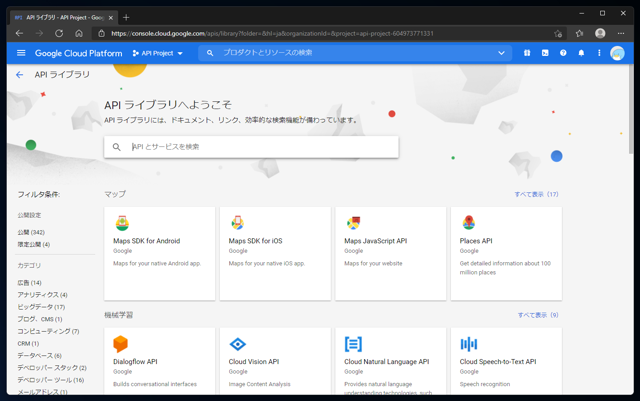Open the Maps JavaScript API title
The height and width of the screenshot is (401, 640).
(x=376, y=241)
